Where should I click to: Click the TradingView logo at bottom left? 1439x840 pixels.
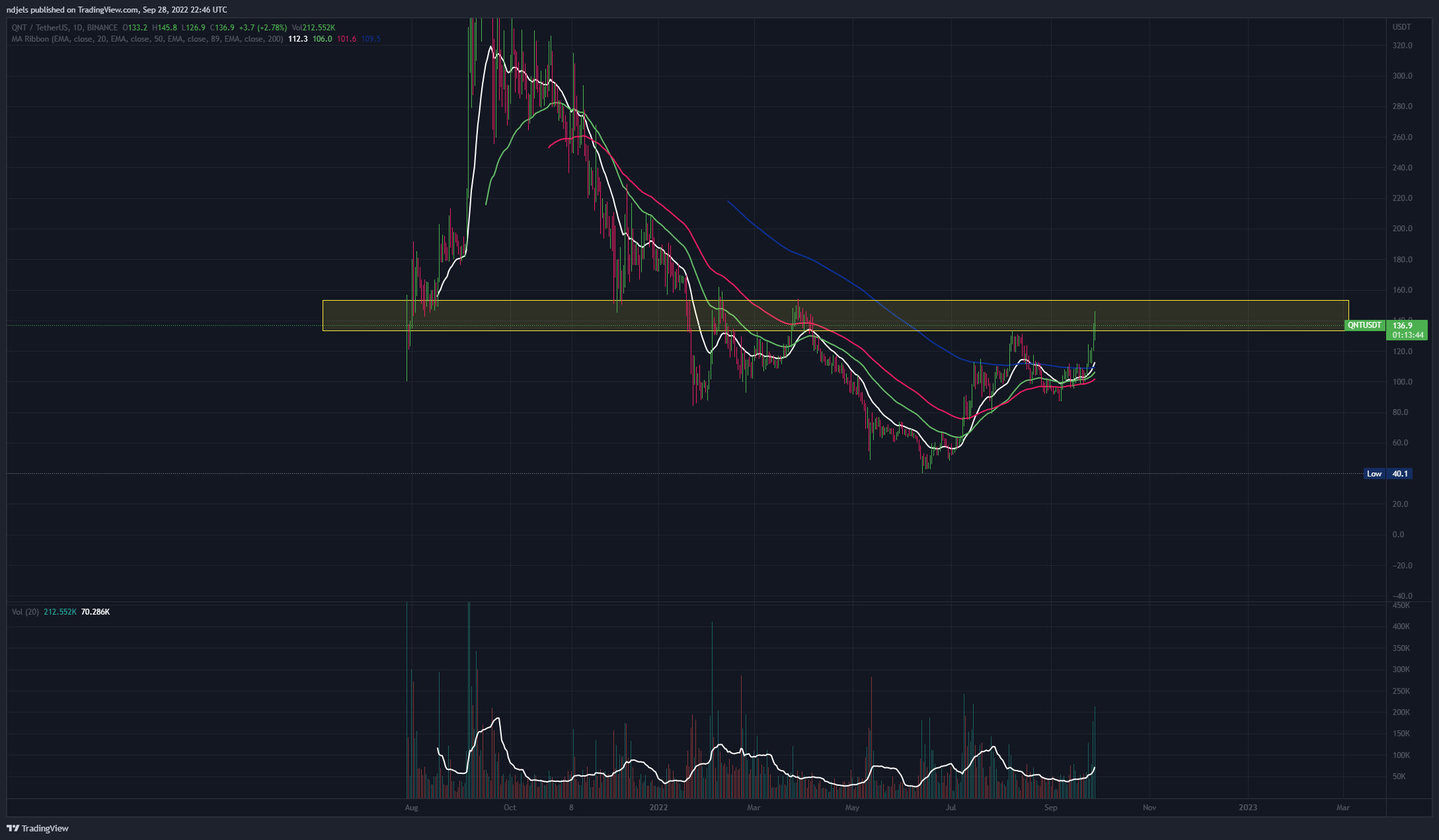(38, 828)
